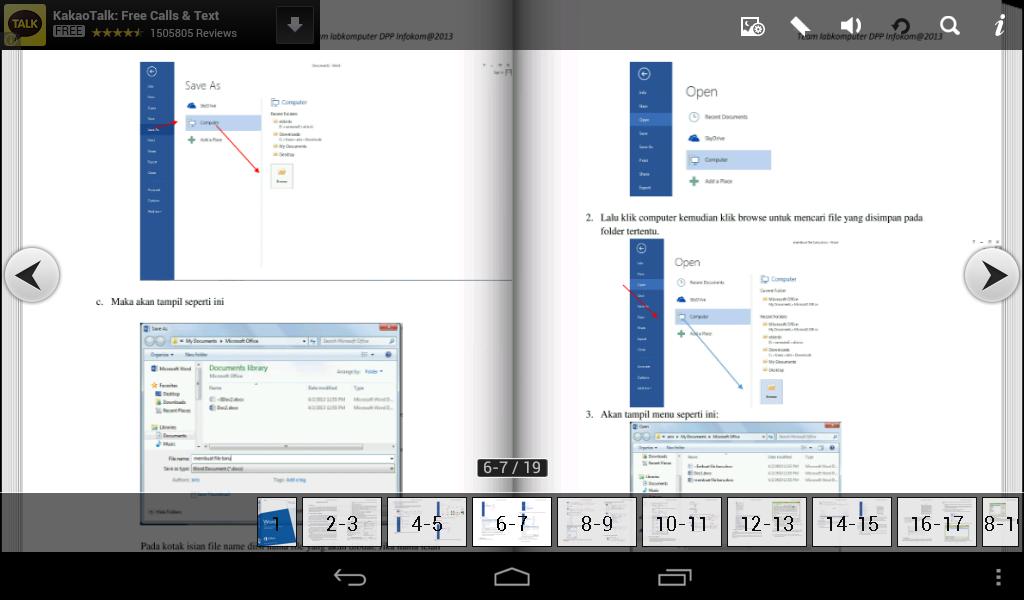Open search with the magnifier icon
The width and height of the screenshot is (1024, 600).
[949, 26]
